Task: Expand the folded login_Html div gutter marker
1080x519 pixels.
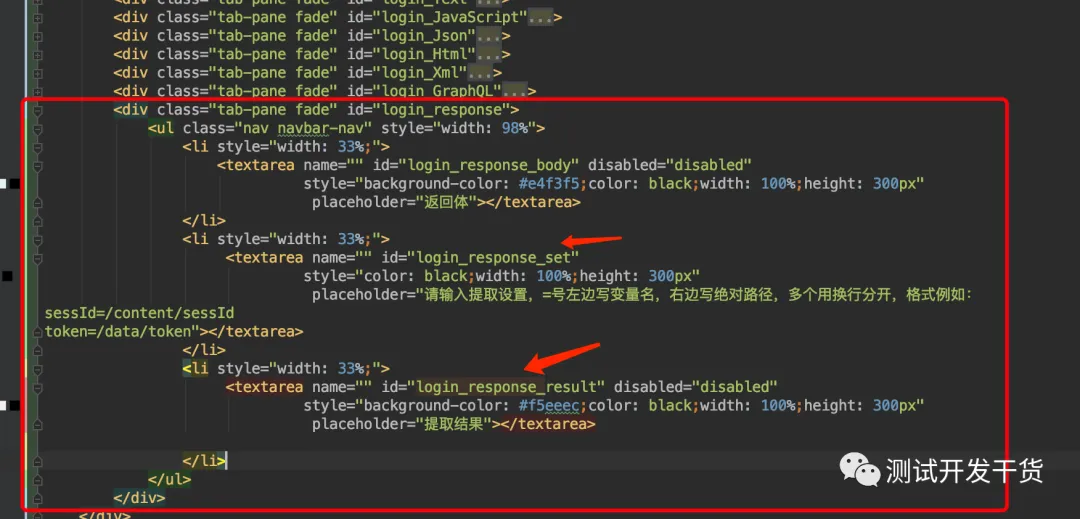Action: coord(37,54)
